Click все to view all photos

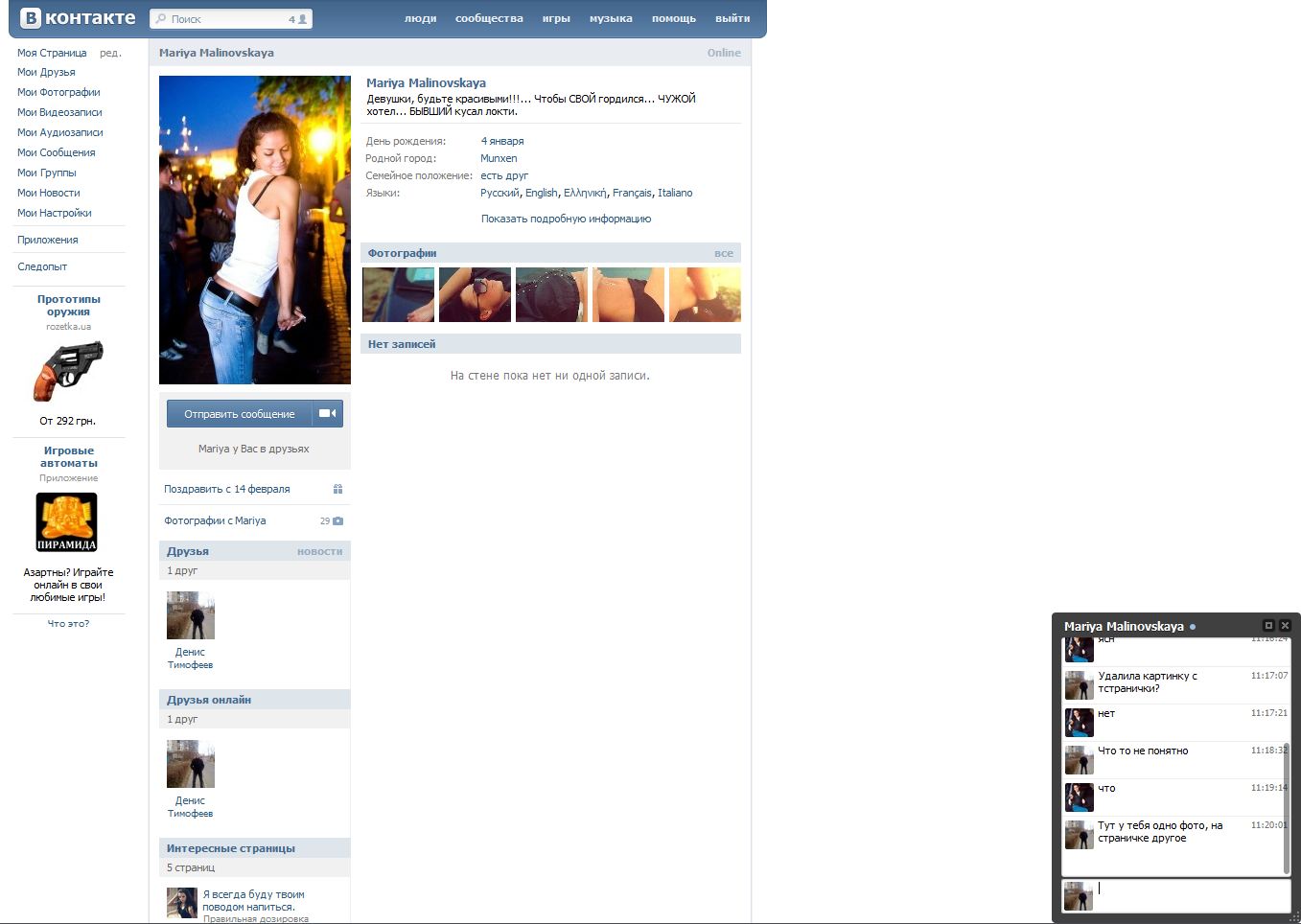point(724,253)
